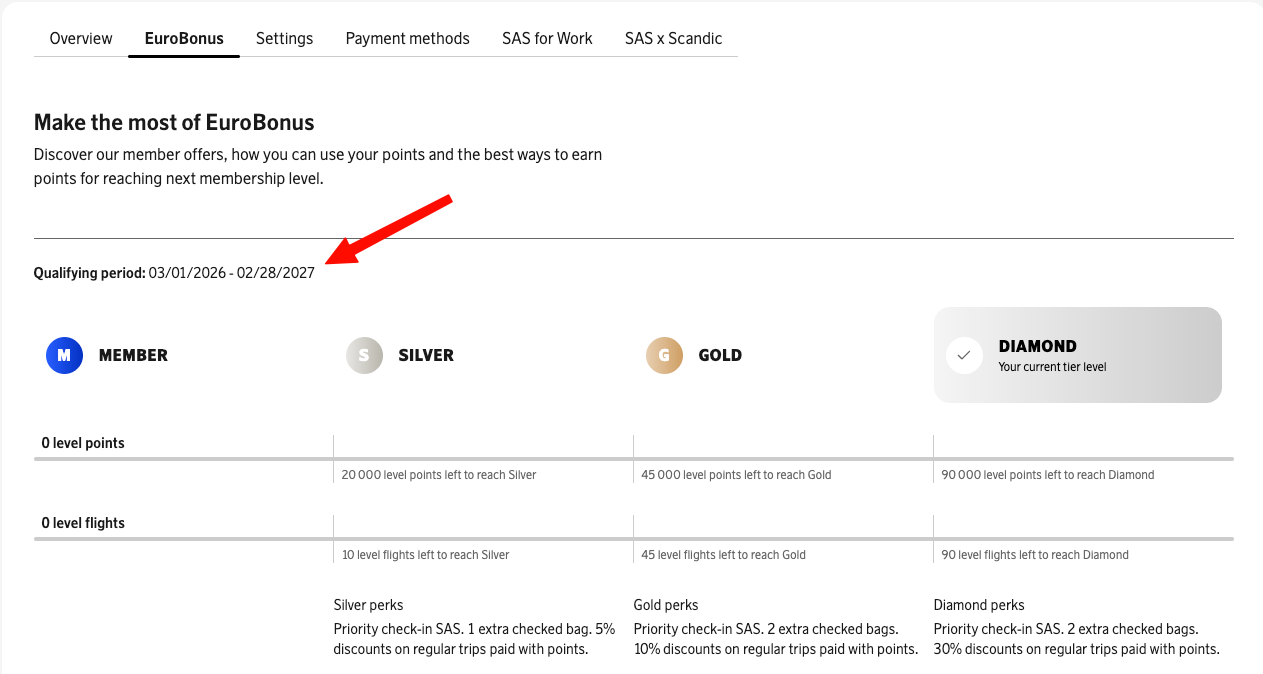Viewport: 1263px width, 674px height.
Task: Click the Qualifying period date range
Action: [231, 273]
